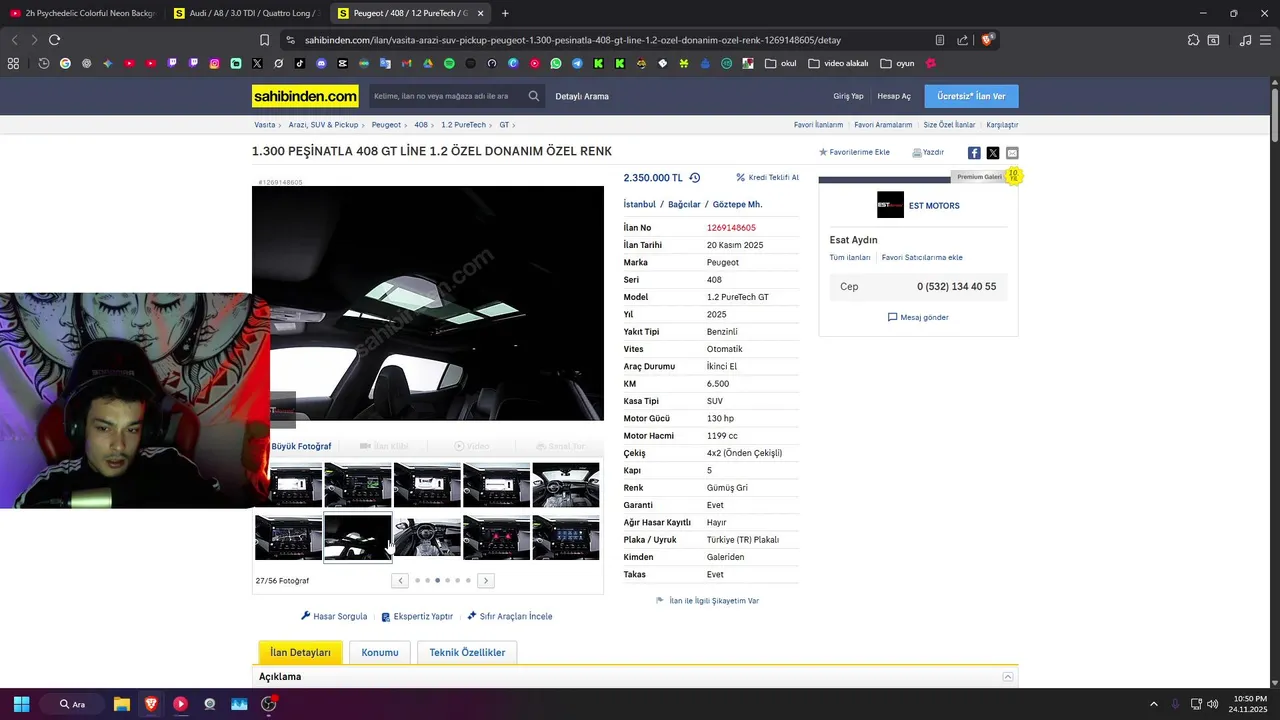Open Detaylı Arama link
This screenshot has height=720, width=1280.
point(582,96)
